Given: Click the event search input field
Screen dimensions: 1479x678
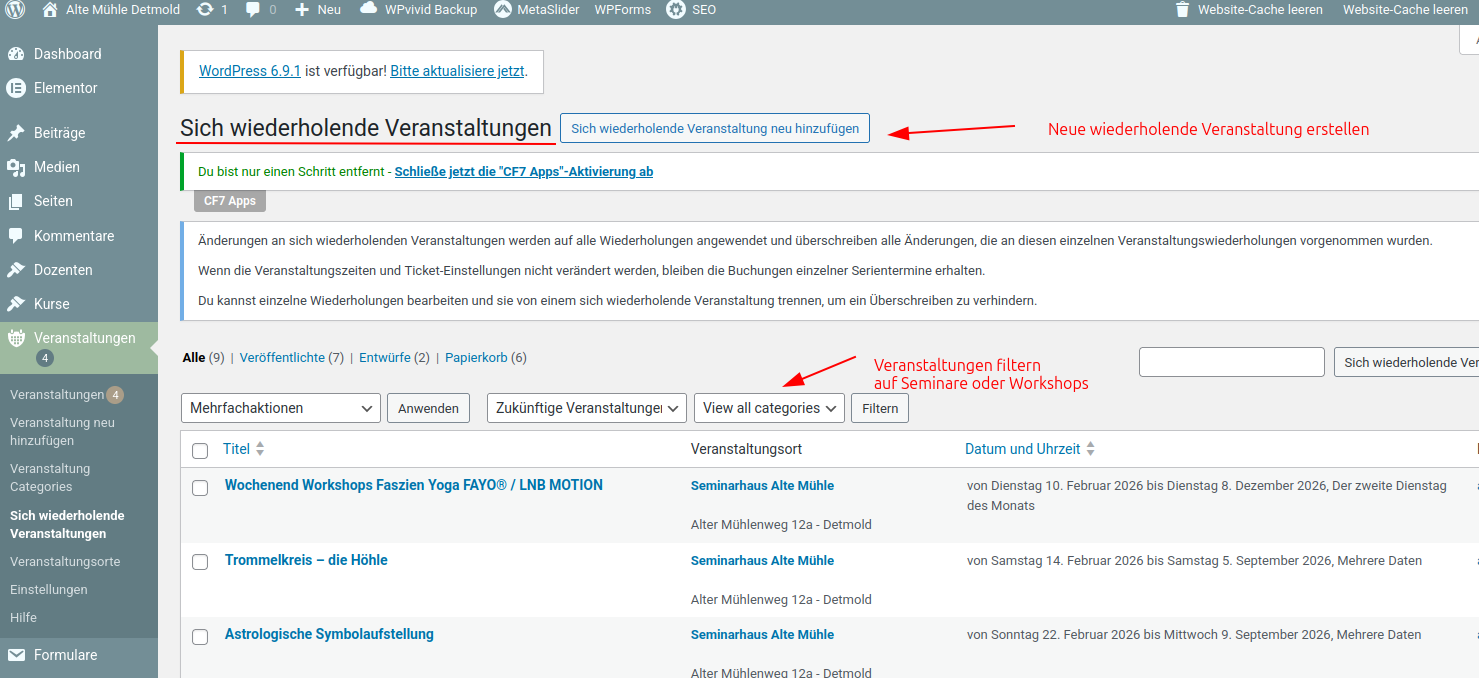Looking at the screenshot, I should click(1231, 362).
